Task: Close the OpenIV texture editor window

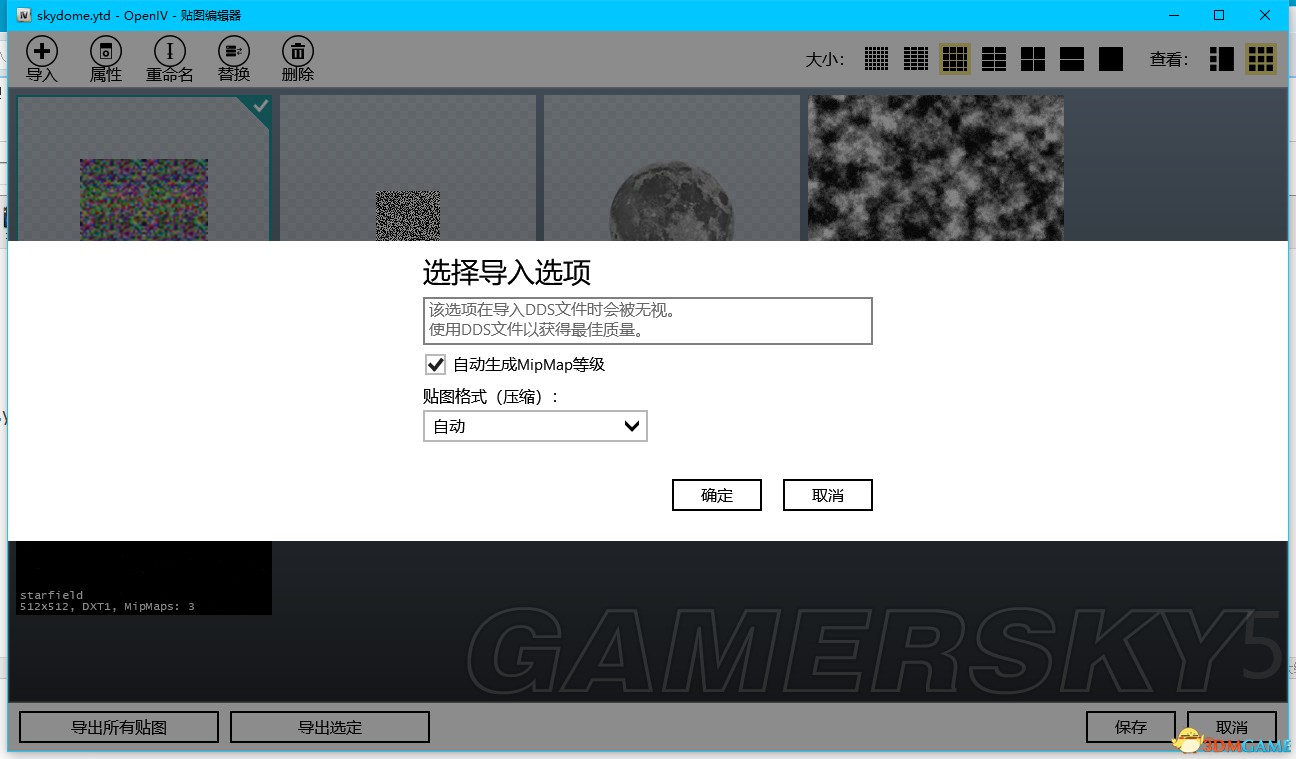Action: click(x=1265, y=15)
